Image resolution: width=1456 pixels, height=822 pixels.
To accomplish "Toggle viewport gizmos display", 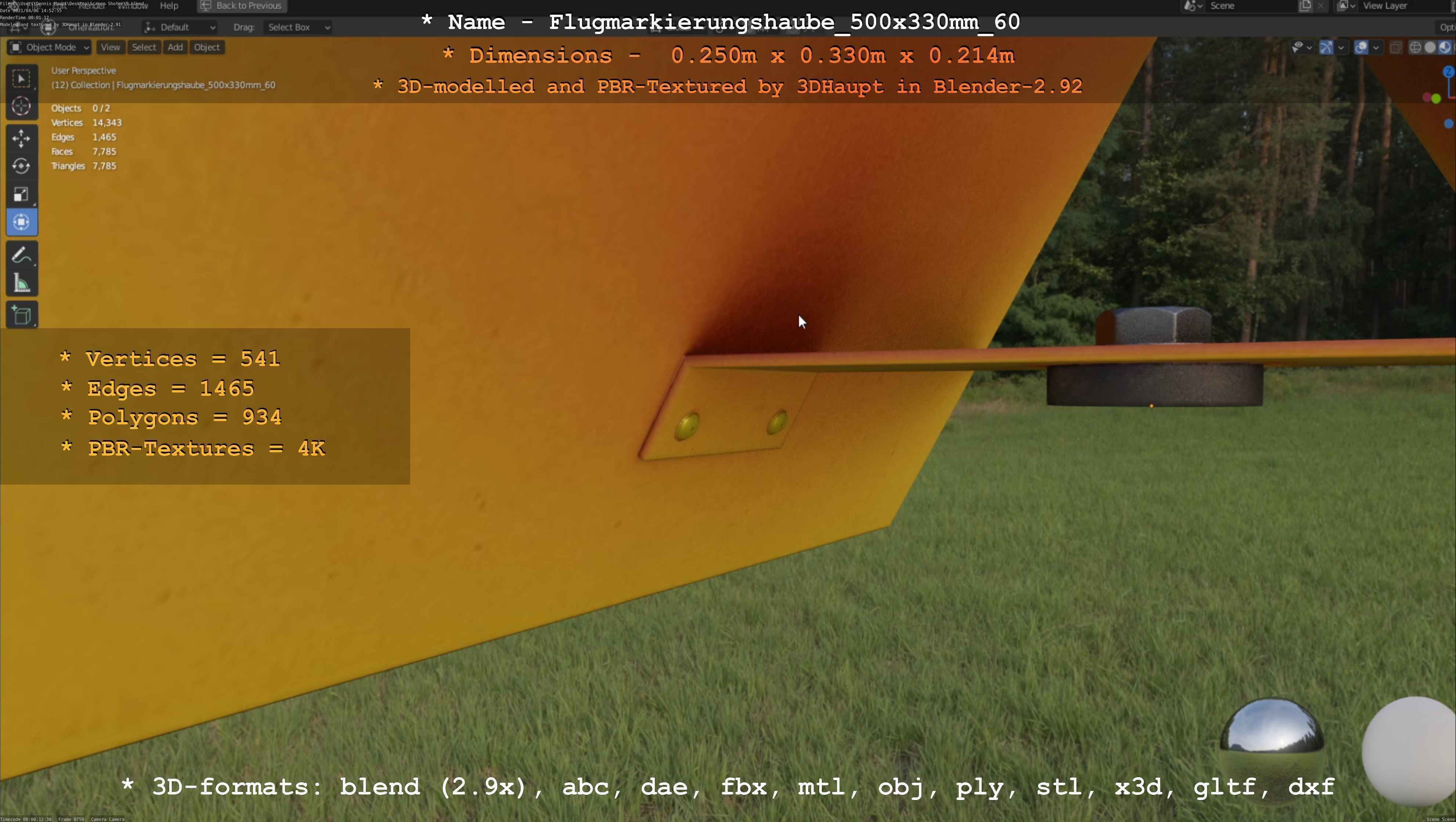I will pos(1326,47).
